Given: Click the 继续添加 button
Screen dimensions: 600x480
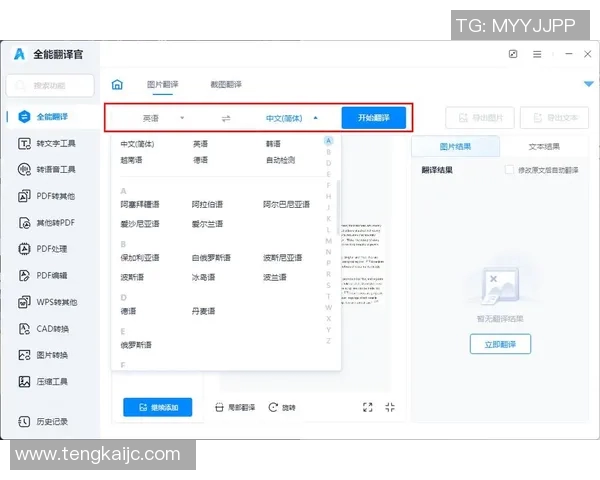Looking at the screenshot, I should pyautogui.click(x=158, y=407).
